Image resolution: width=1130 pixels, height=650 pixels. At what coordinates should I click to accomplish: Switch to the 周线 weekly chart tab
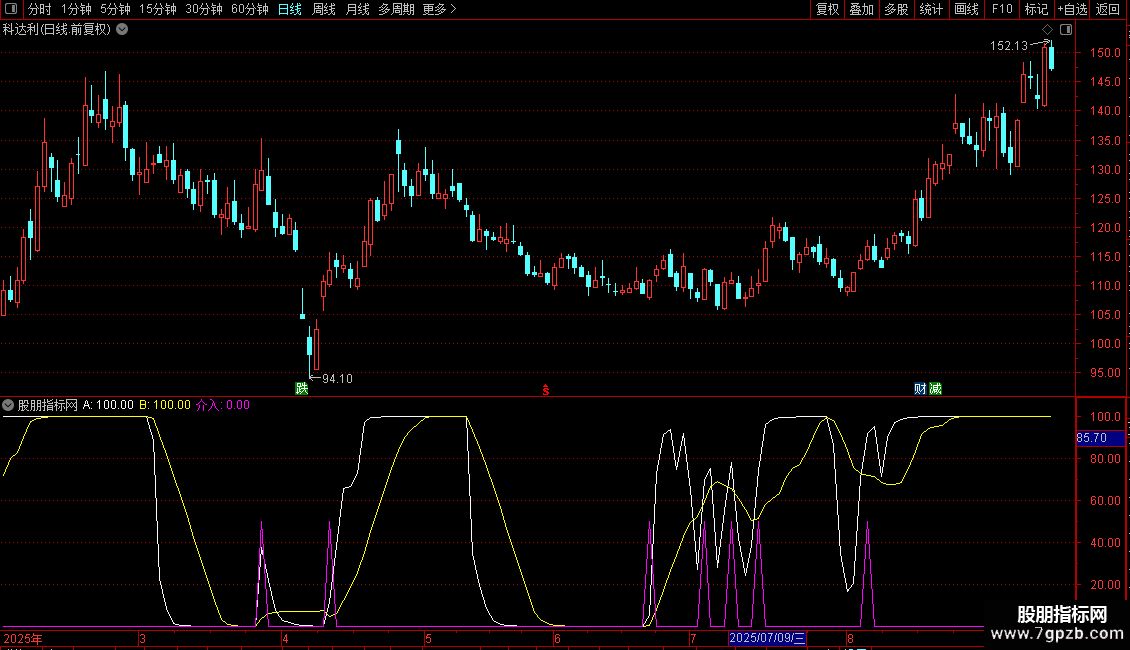[x=324, y=9]
